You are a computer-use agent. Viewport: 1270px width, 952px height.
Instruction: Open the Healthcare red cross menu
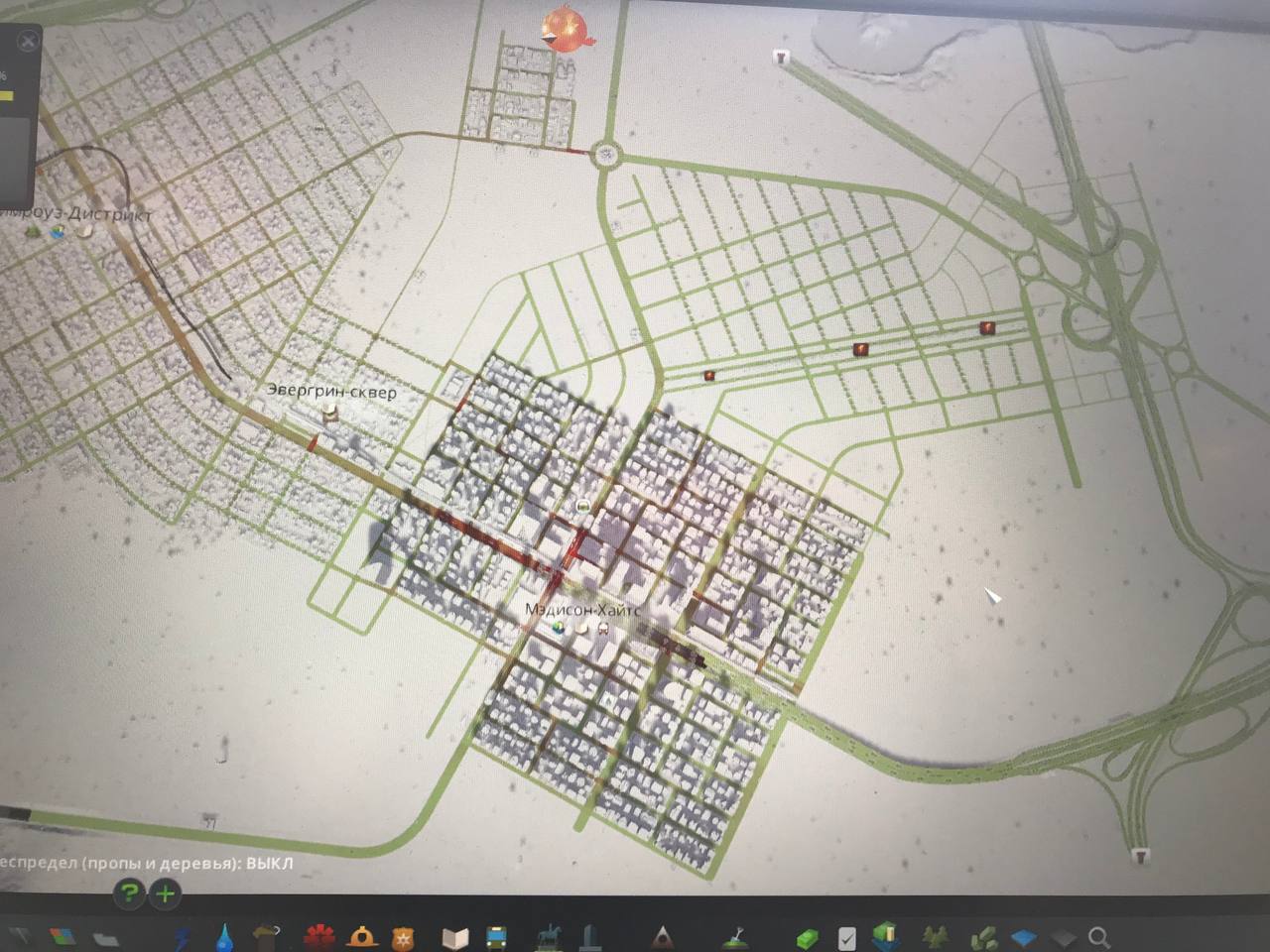point(319,937)
